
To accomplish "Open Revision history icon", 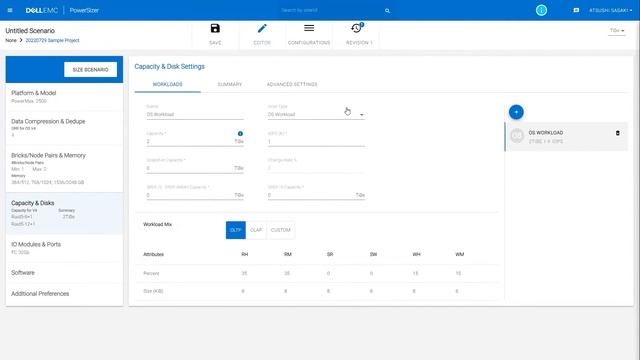I will [357, 28].
